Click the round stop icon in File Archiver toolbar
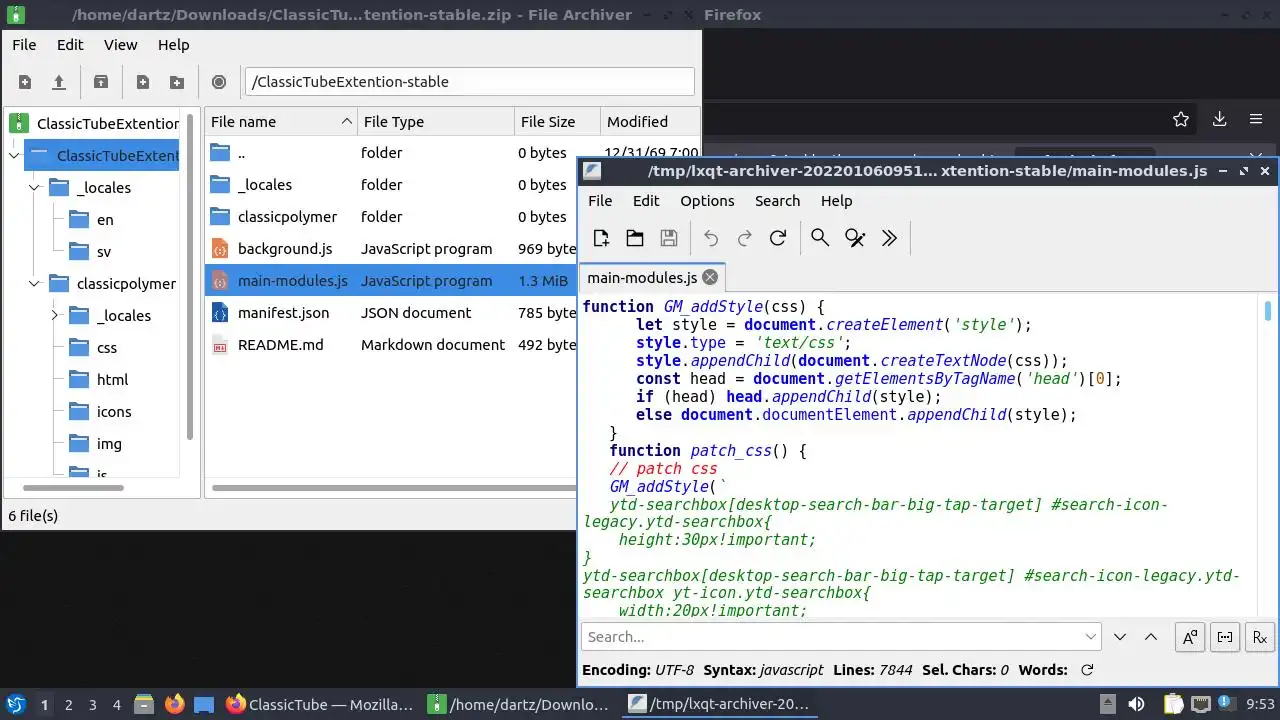Screen dimensions: 1280x720 219,82
